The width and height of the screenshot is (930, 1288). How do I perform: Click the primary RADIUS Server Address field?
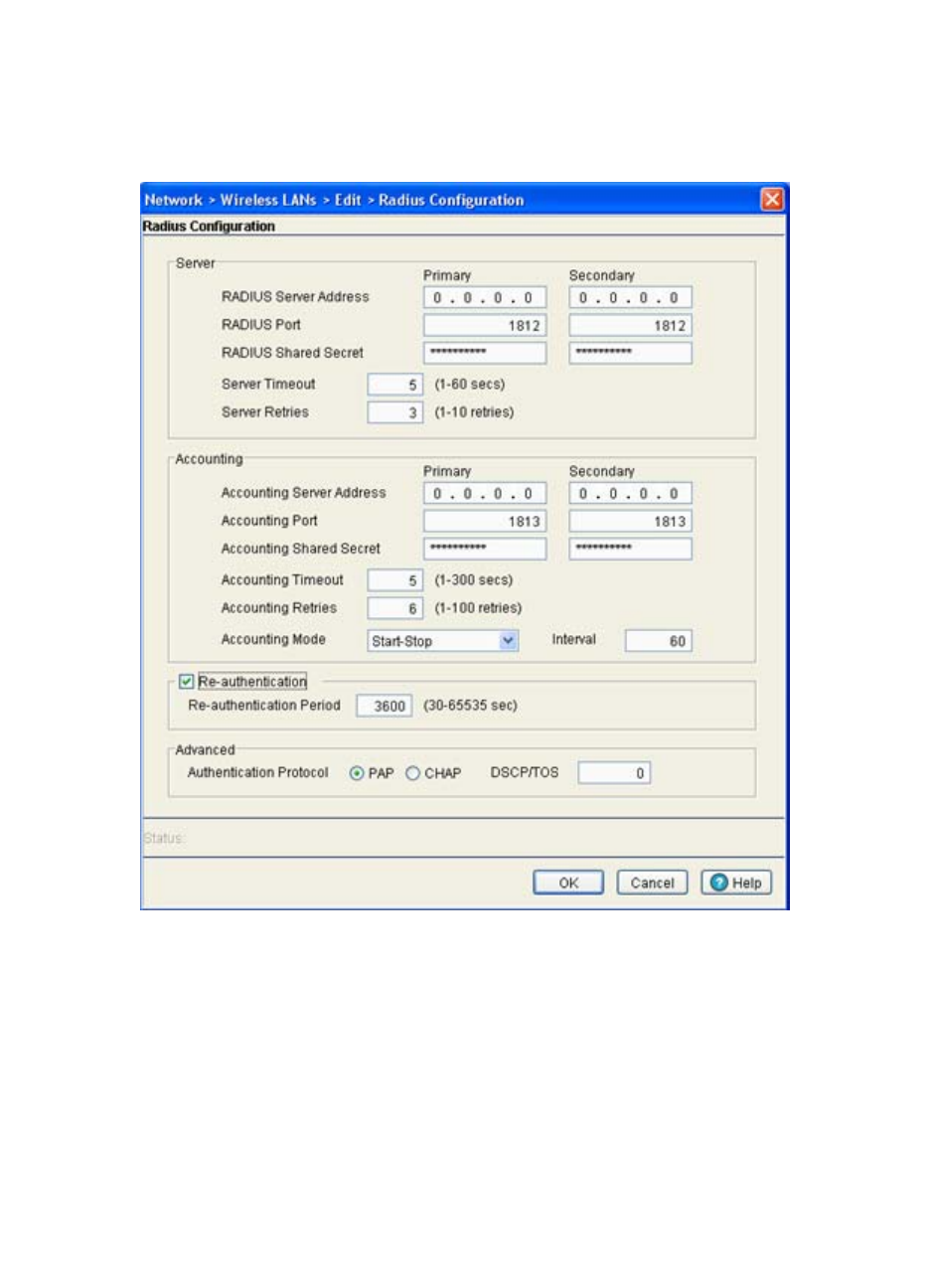click(485, 297)
